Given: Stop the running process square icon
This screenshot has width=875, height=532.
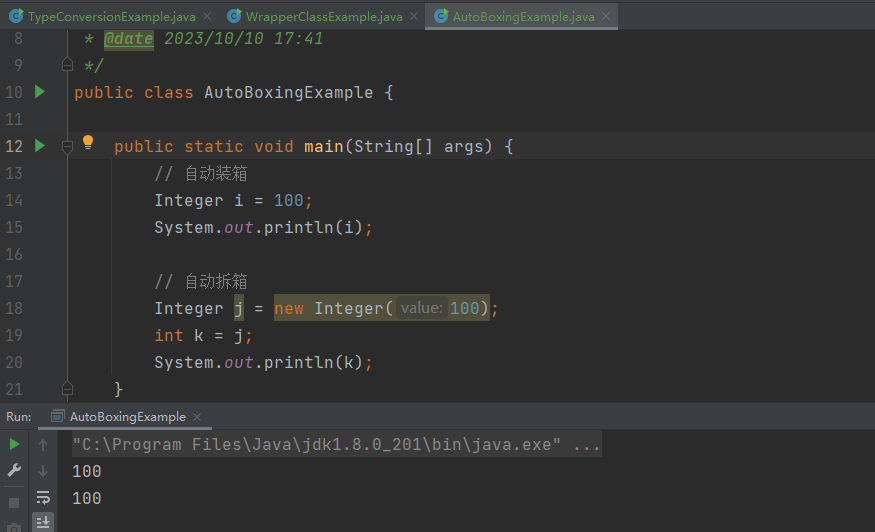Looking at the screenshot, I should [15, 503].
